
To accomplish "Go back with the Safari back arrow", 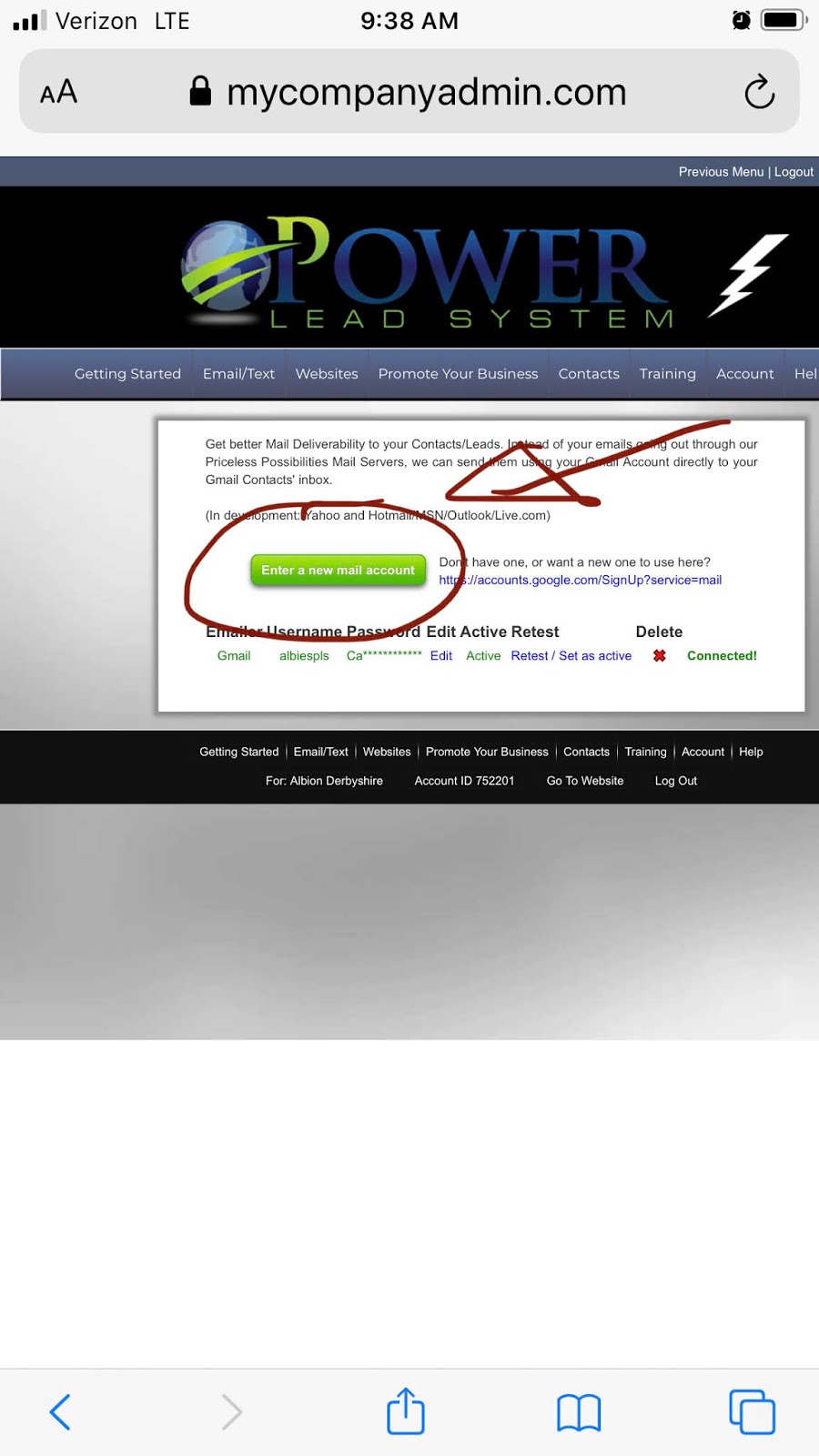I will click(x=59, y=1412).
